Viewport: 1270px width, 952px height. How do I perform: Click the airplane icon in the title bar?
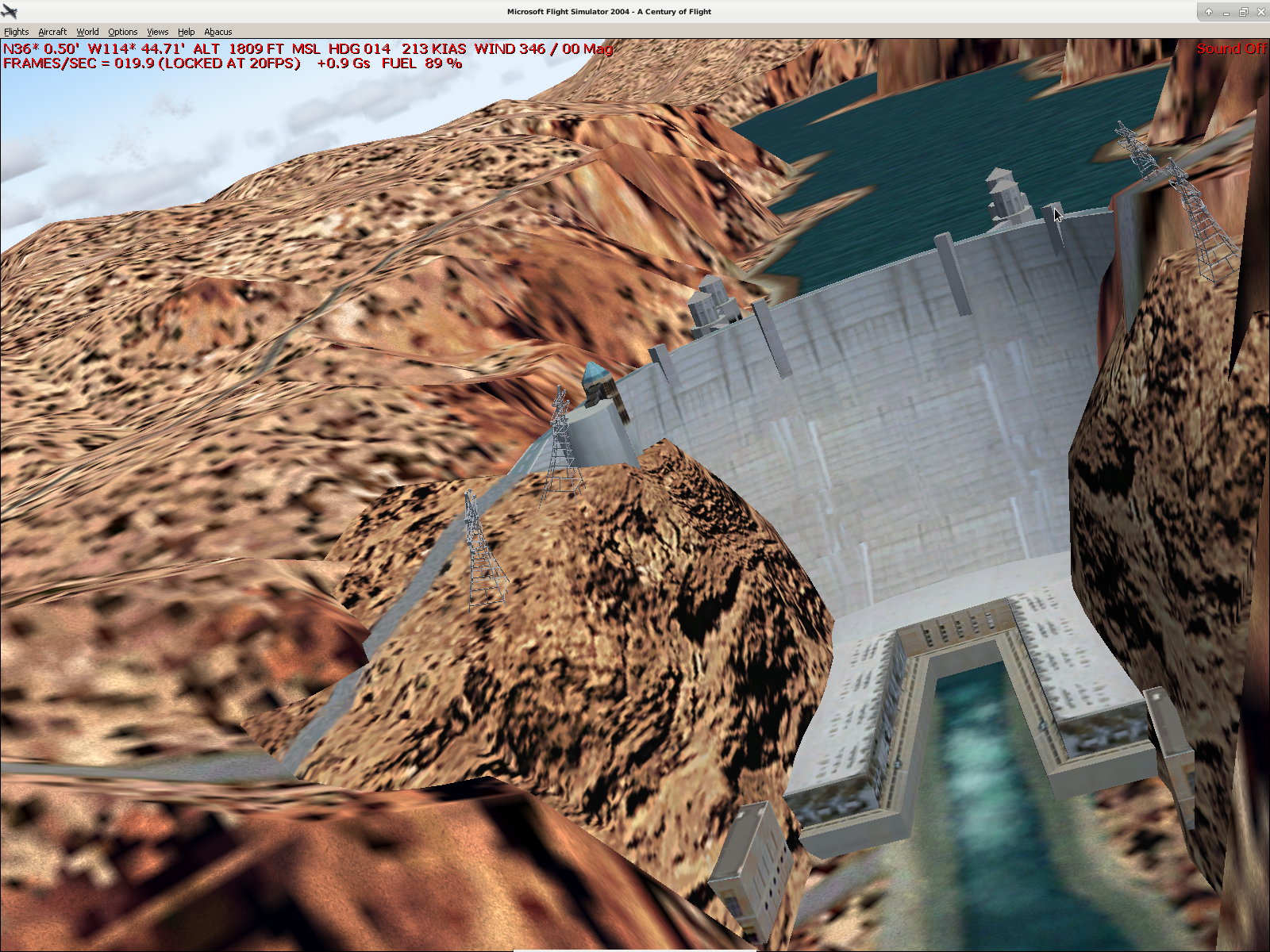[10, 11]
